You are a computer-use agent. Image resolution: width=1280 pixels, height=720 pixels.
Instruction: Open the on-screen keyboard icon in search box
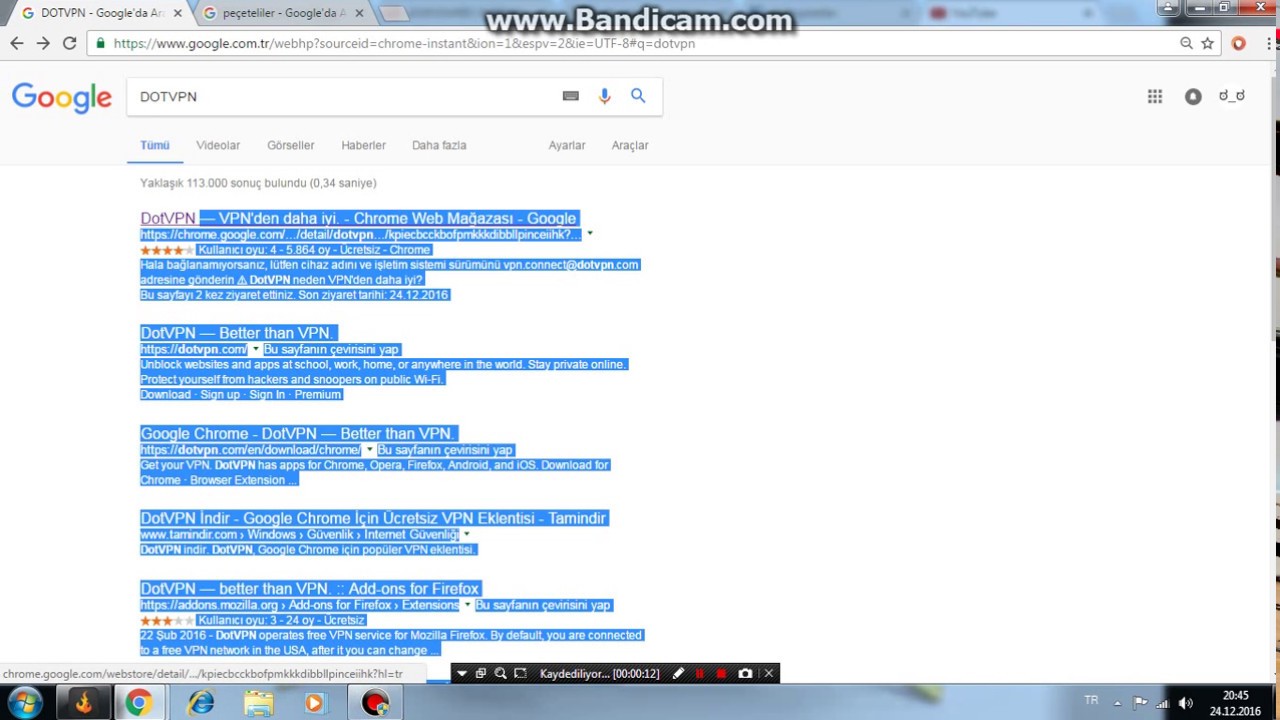coord(570,96)
